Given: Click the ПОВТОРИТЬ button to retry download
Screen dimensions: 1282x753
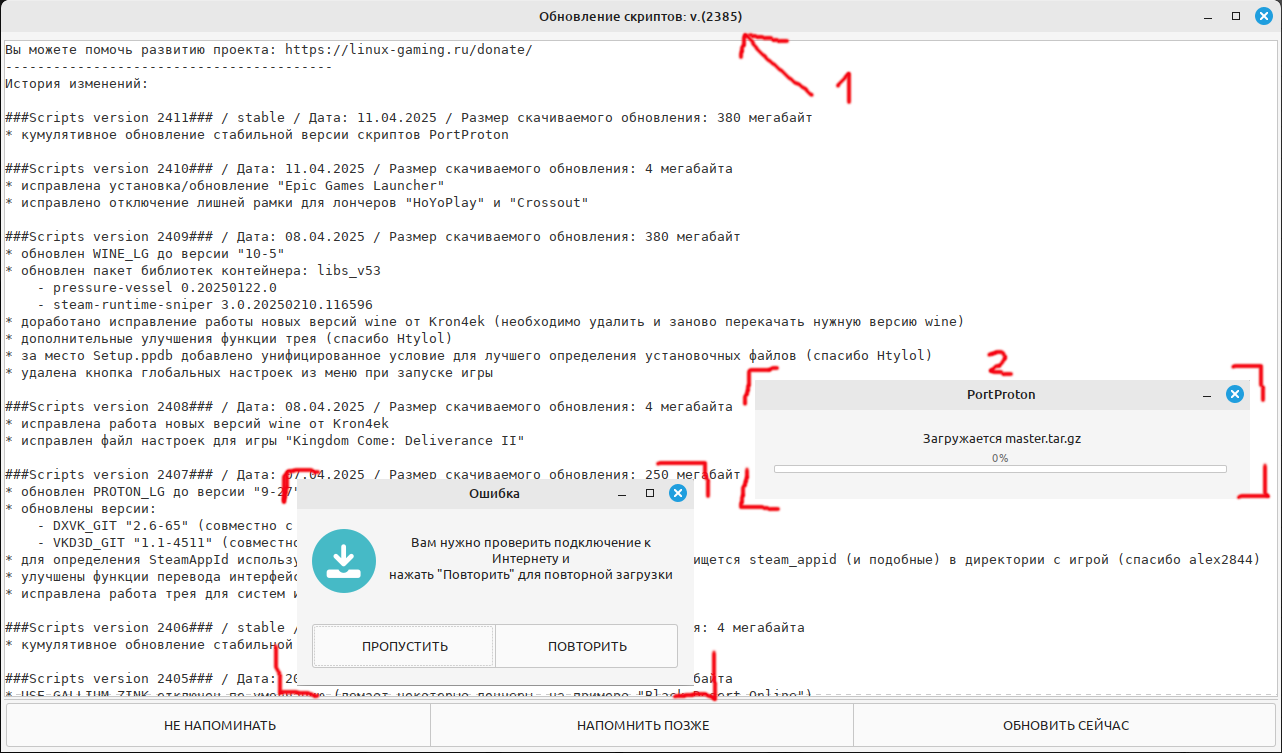Looking at the screenshot, I should 587,646.
